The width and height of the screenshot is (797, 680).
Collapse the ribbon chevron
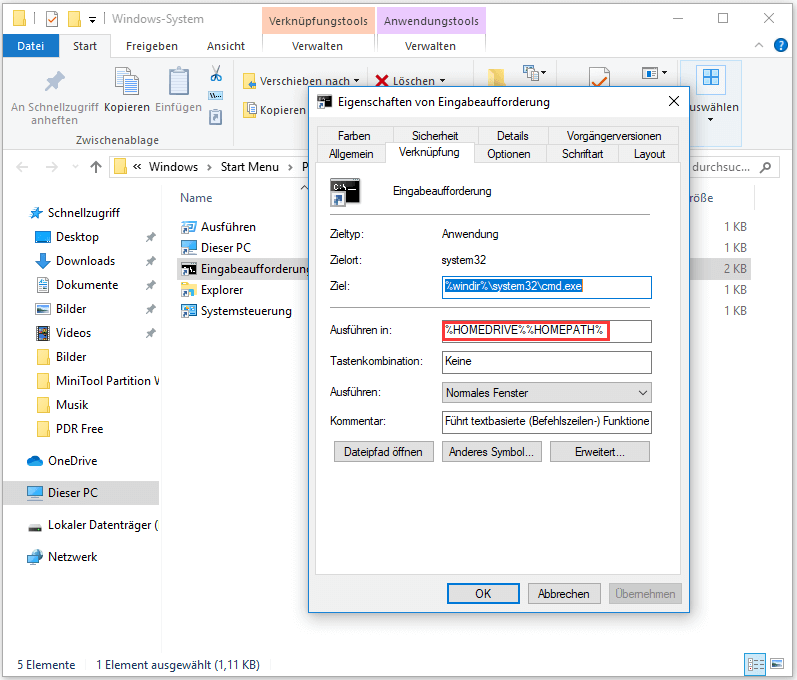pyautogui.click(x=758, y=45)
